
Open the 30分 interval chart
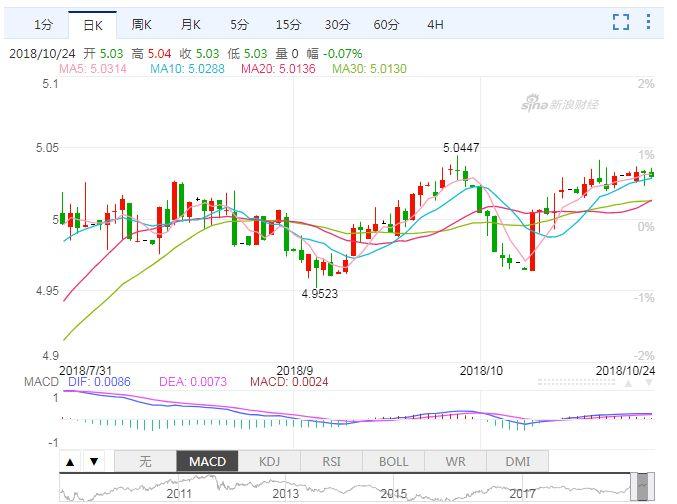337,24
